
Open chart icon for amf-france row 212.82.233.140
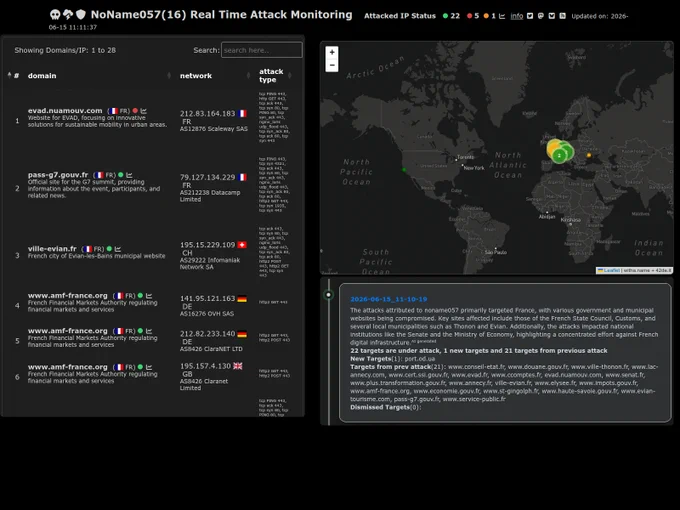pos(149,331)
